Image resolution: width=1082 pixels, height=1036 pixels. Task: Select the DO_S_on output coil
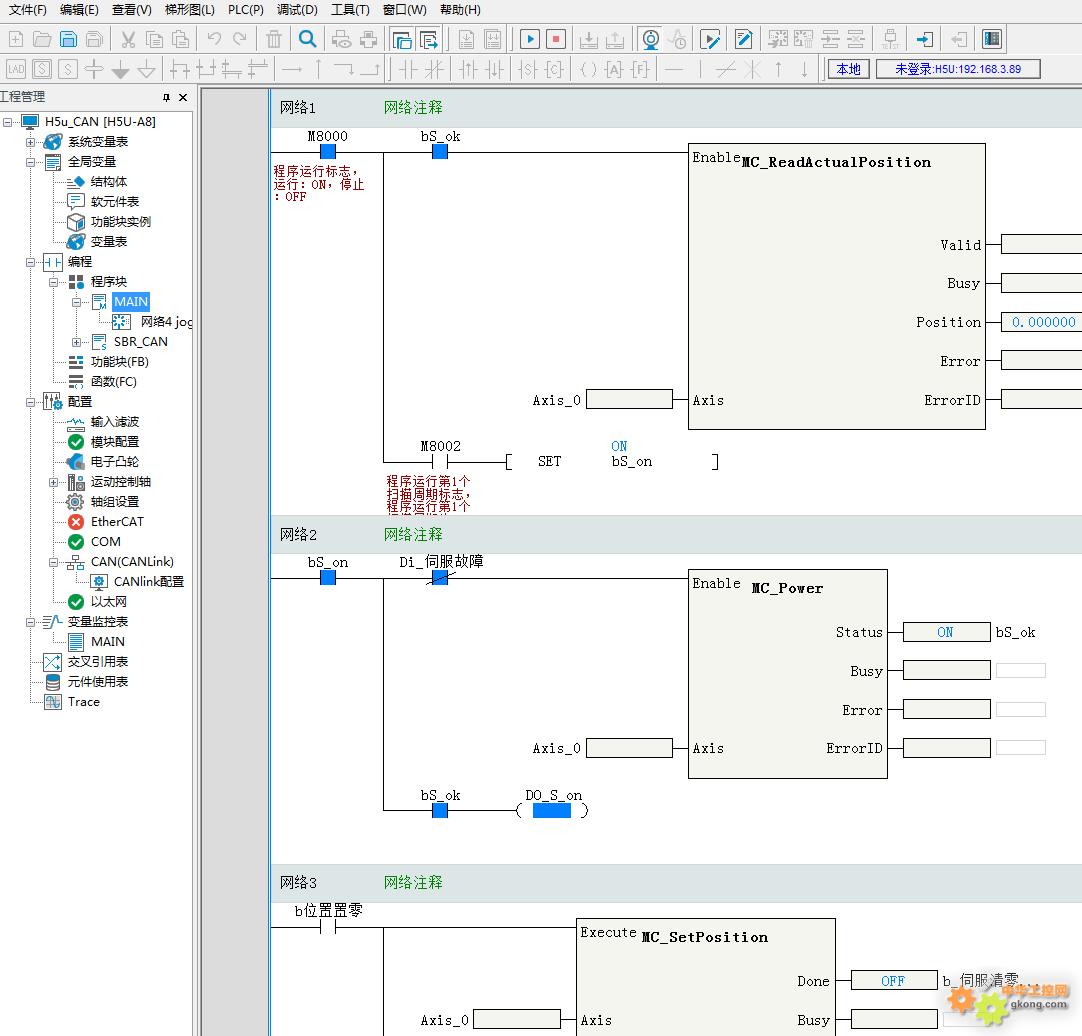click(x=552, y=810)
